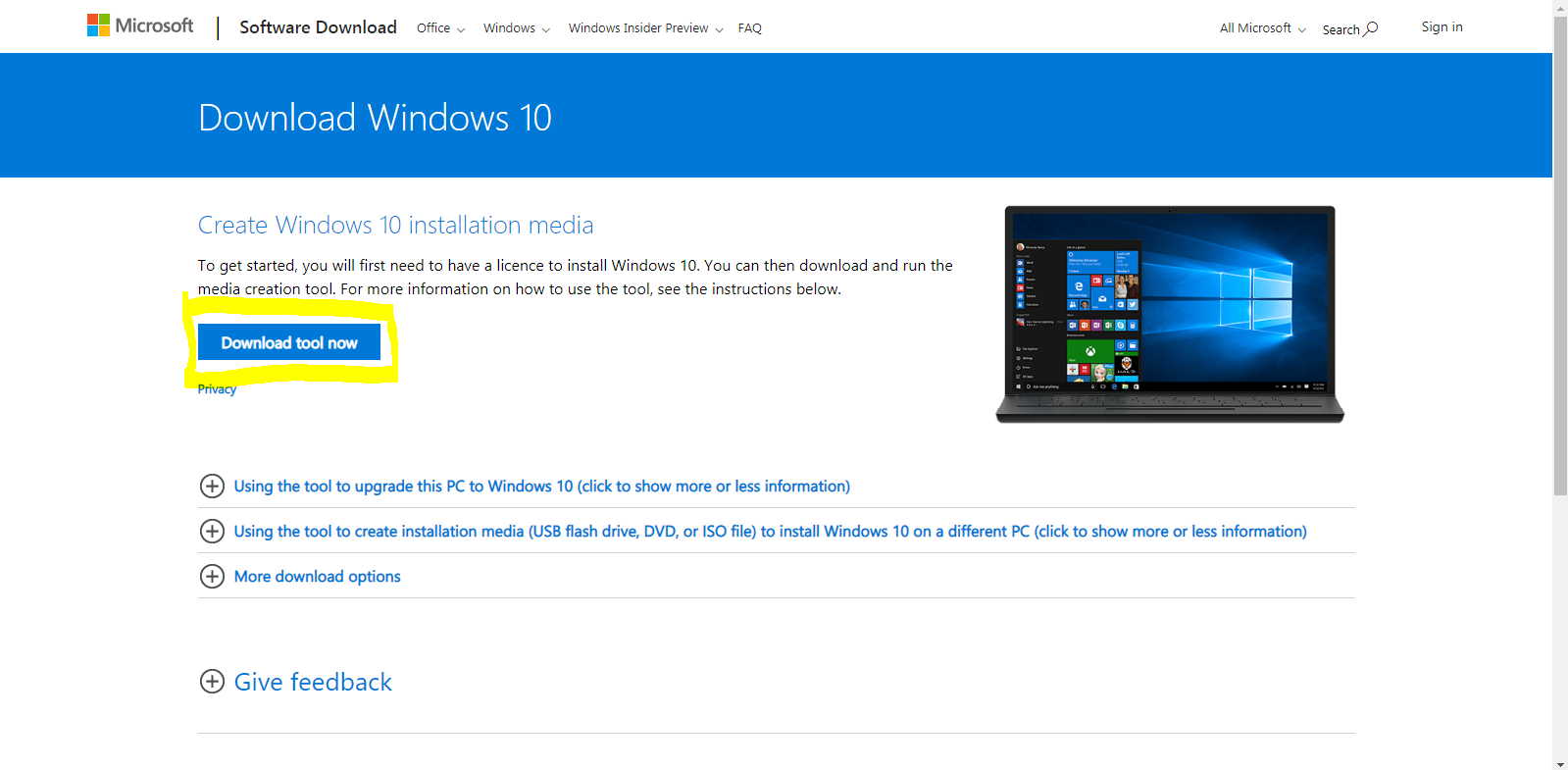Expand 'Using the tool to upgrade this PC' text
The width and height of the screenshot is (1568, 770).
pos(541,487)
